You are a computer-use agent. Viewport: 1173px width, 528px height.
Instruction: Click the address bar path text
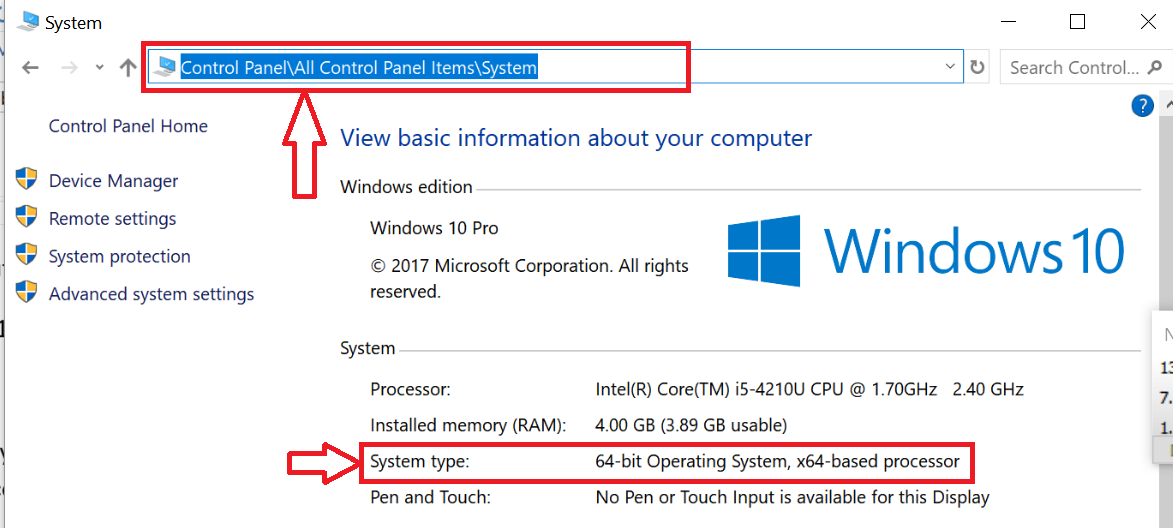click(x=359, y=68)
